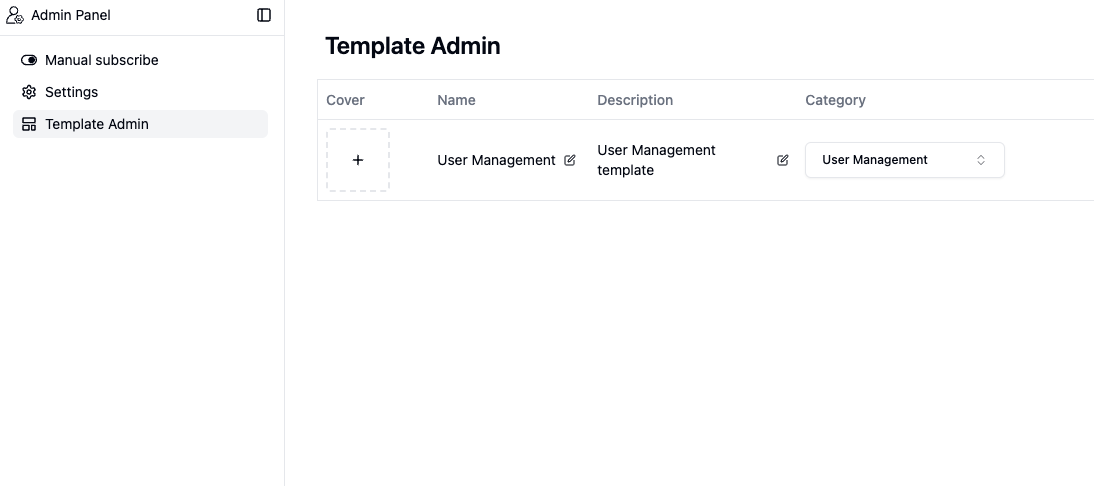Click the Cover column header
The width and height of the screenshot is (1094, 486).
point(345,100)
